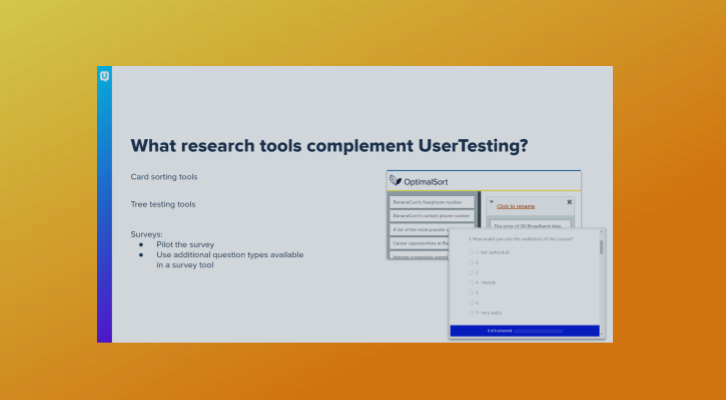Choose radio "7 - Very useful"
Image resolution: width=726 pixels, height=400 pixels.
point(471,313)
